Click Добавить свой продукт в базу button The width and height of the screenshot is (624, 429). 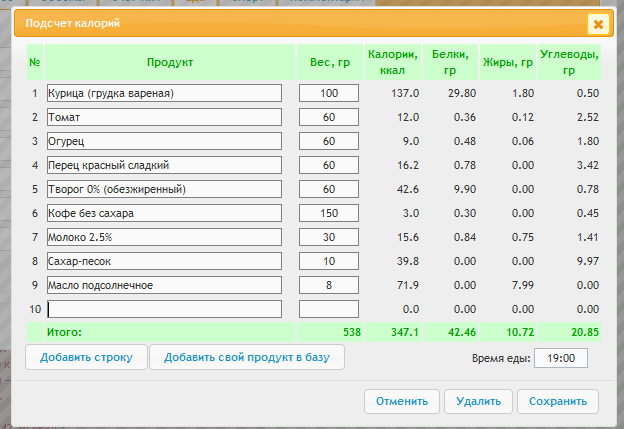(247, 357)
